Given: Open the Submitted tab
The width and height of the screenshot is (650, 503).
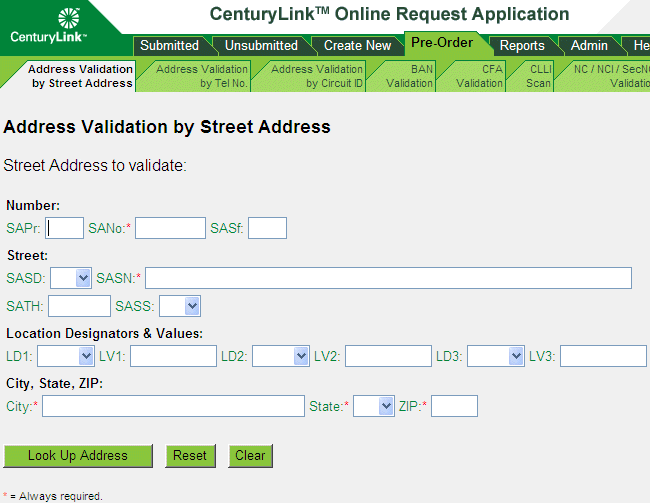Looking at the screenshot, I should tap(169, 45).
